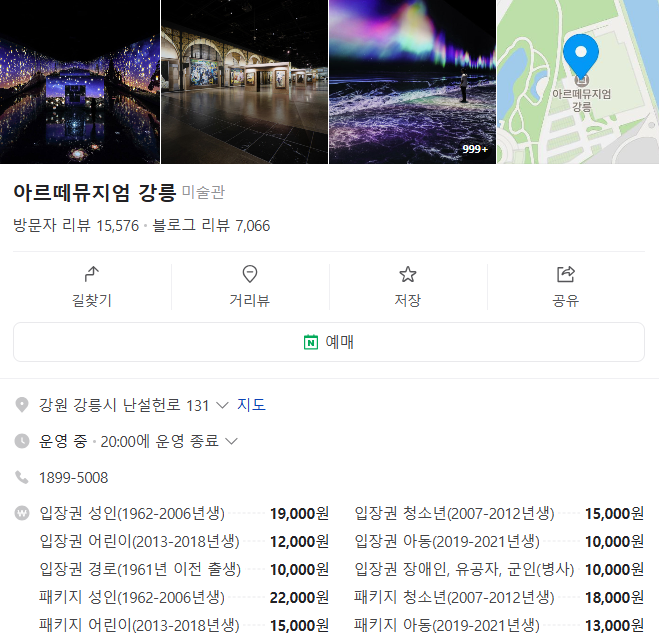Share place using the 공유 icon
The height and width of the screenshot is (643, 659).
[x=566, y=274]
